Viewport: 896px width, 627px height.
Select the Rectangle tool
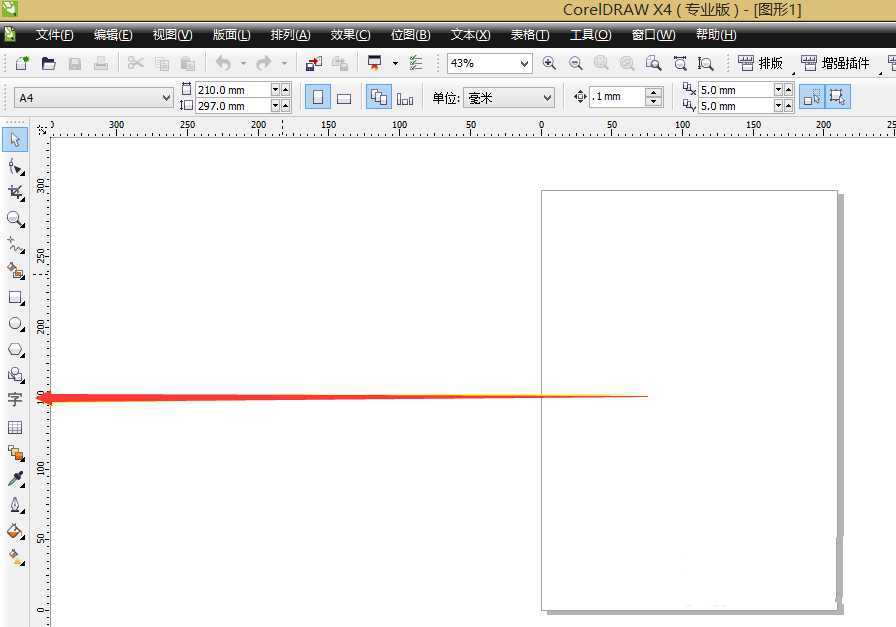point(15,297)
